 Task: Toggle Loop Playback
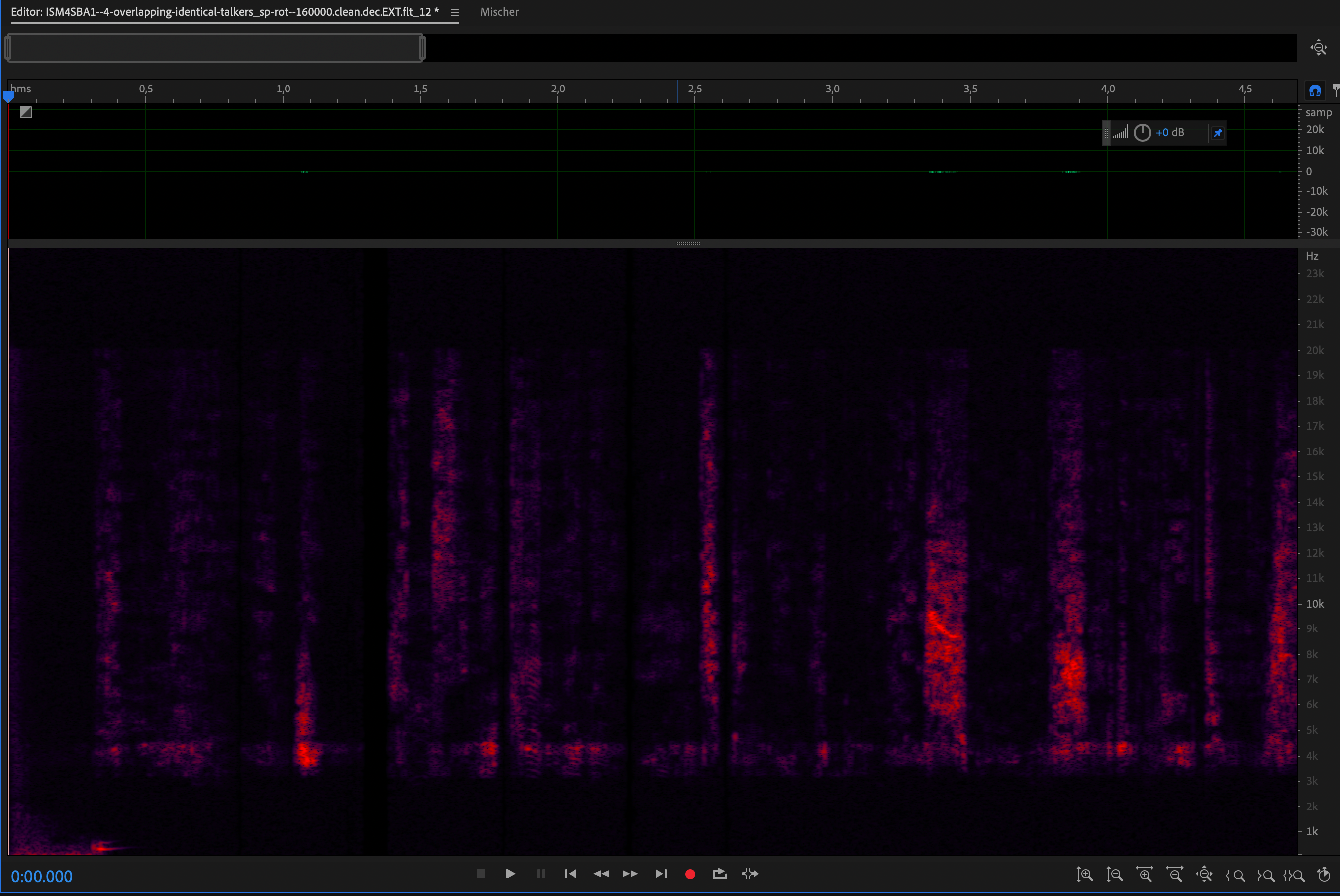click(x=720, y=874)
